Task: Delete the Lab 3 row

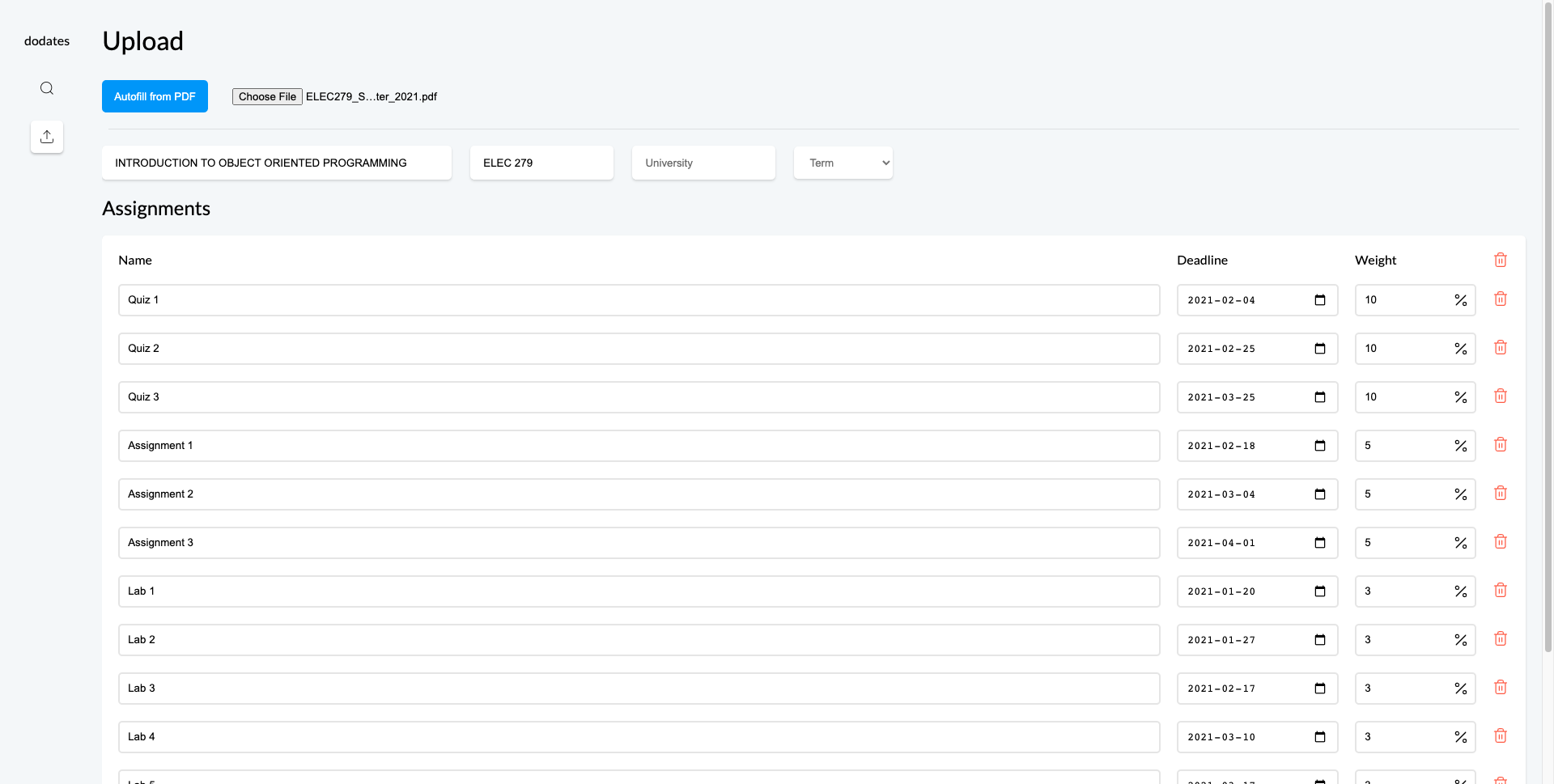Action: coord(1501,687)
